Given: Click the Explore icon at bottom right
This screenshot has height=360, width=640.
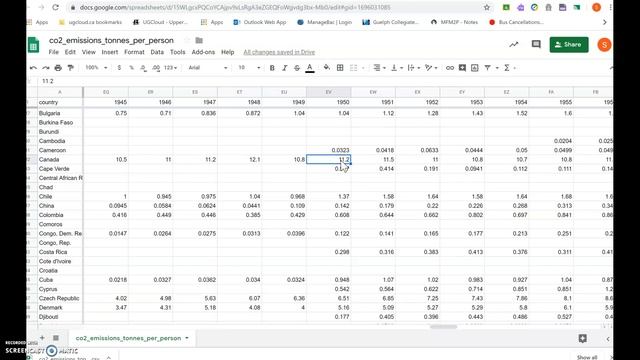Looking at the screenshot, I should (x=582, y=338).
